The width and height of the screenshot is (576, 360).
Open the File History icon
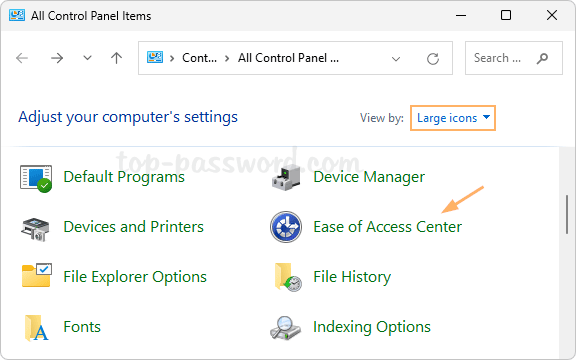[x=288, y=277]
